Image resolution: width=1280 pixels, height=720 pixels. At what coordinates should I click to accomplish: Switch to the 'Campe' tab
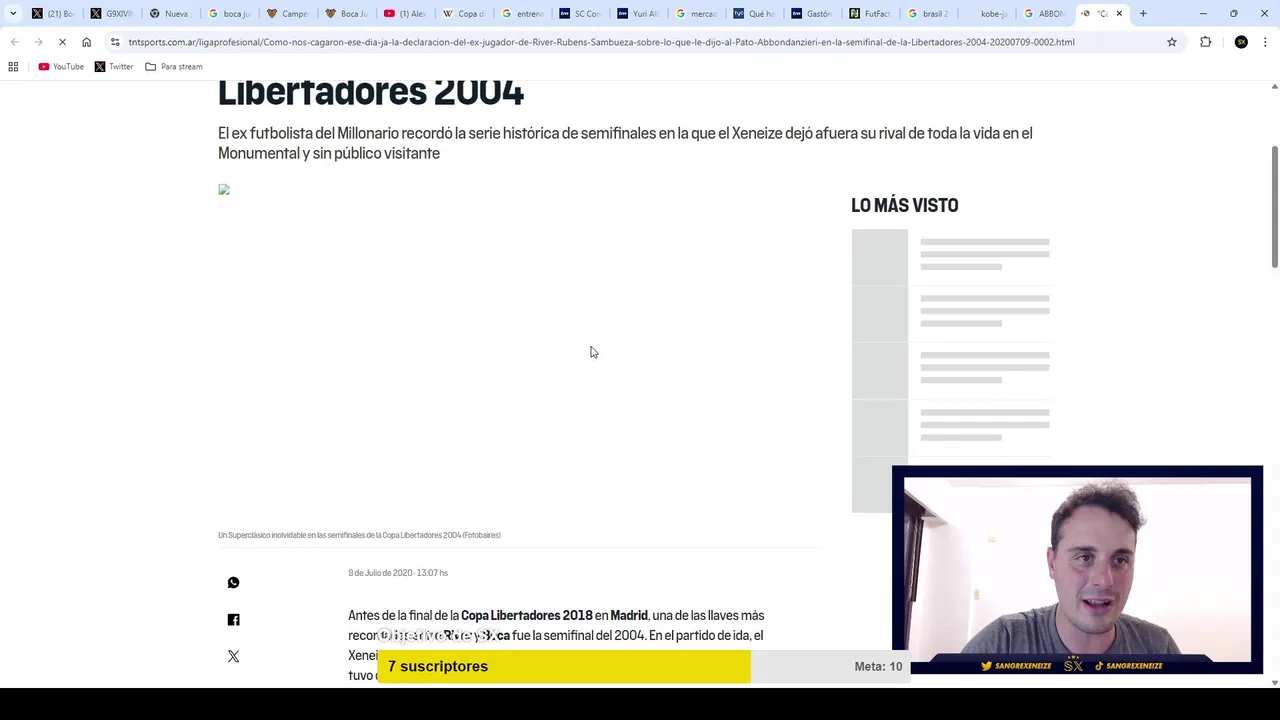pos(287,13)
